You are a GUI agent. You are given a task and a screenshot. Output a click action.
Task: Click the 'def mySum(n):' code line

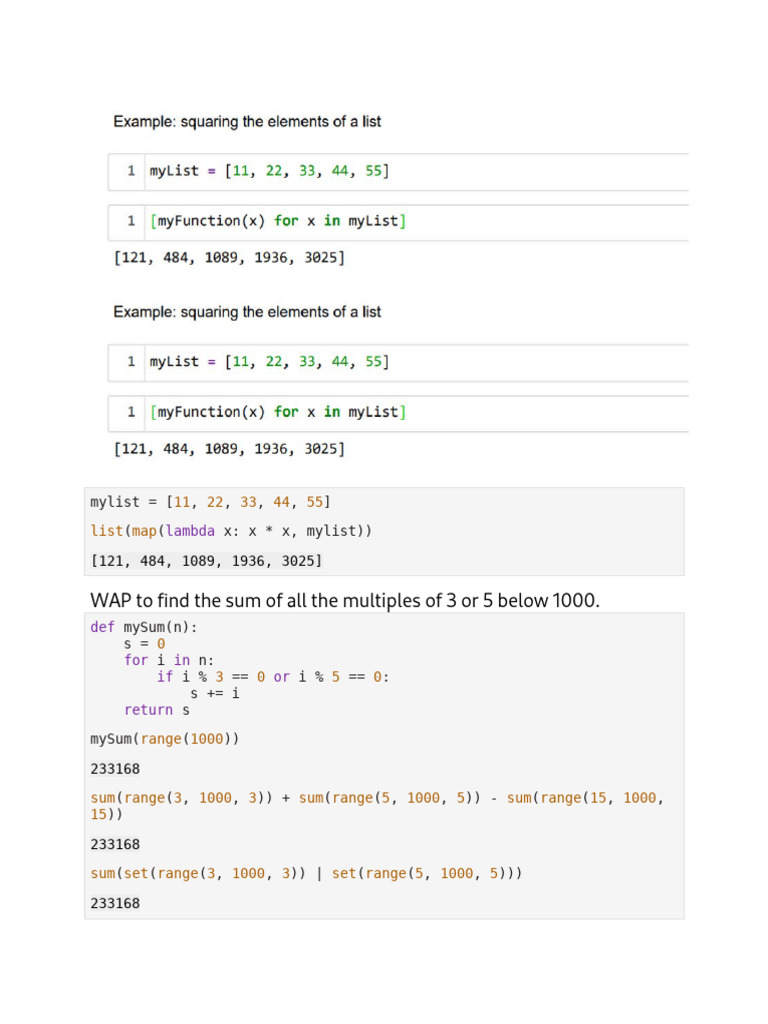[144, 627]
